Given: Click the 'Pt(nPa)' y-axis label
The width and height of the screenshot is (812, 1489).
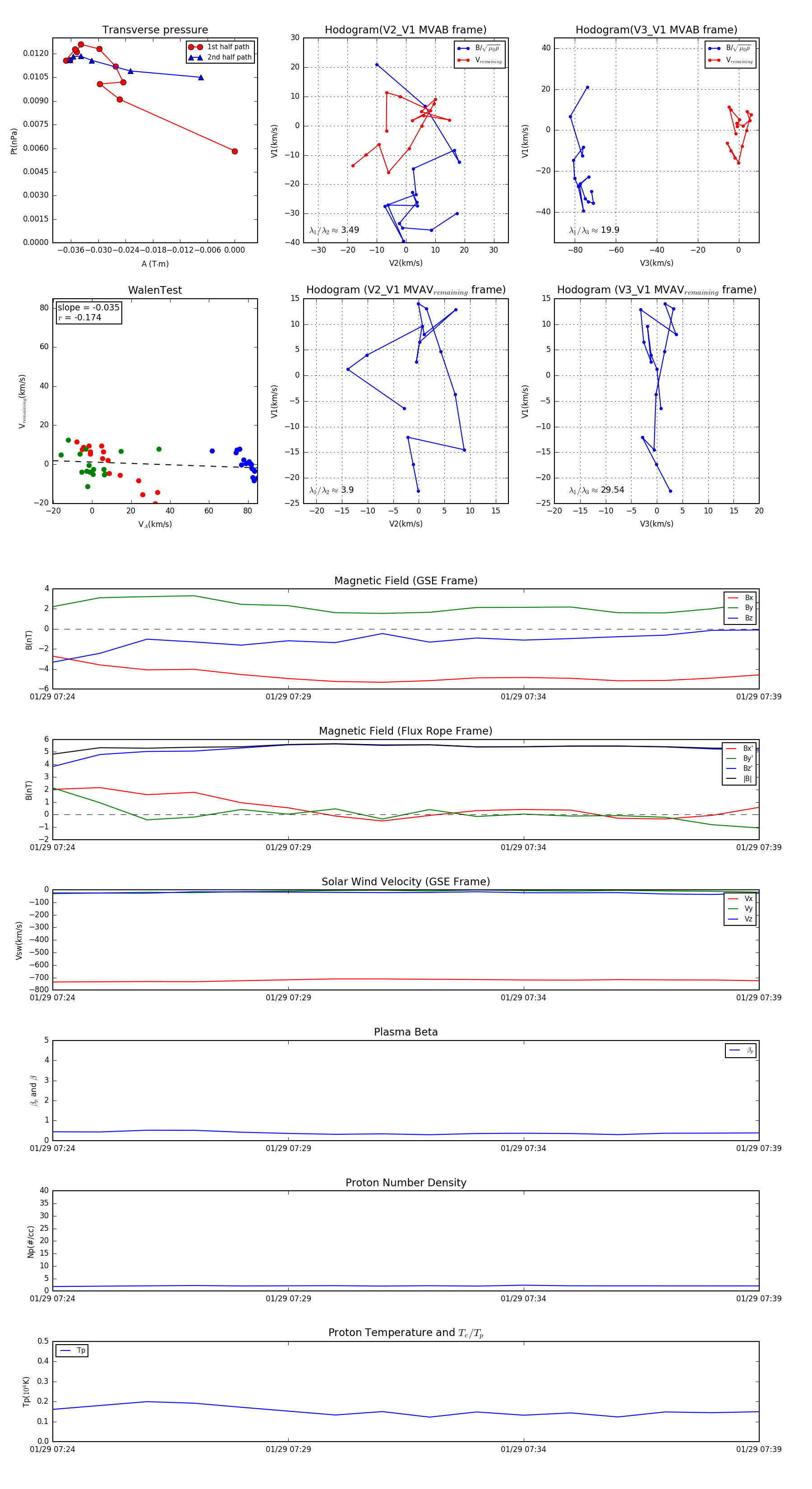Looking at the screenshot, I should pos(14,141).
